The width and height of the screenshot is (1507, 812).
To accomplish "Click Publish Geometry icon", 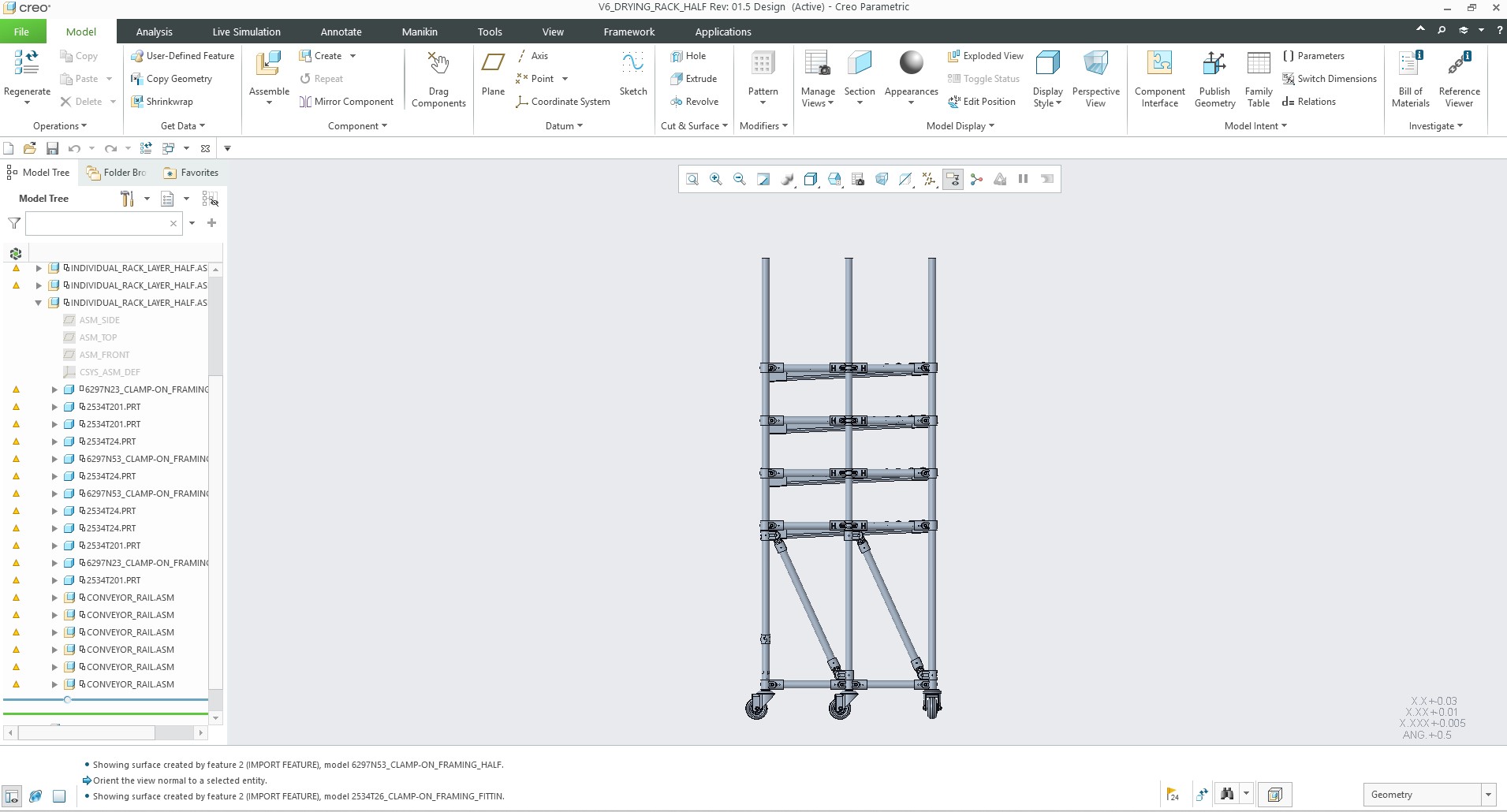I will (1214, 63).
